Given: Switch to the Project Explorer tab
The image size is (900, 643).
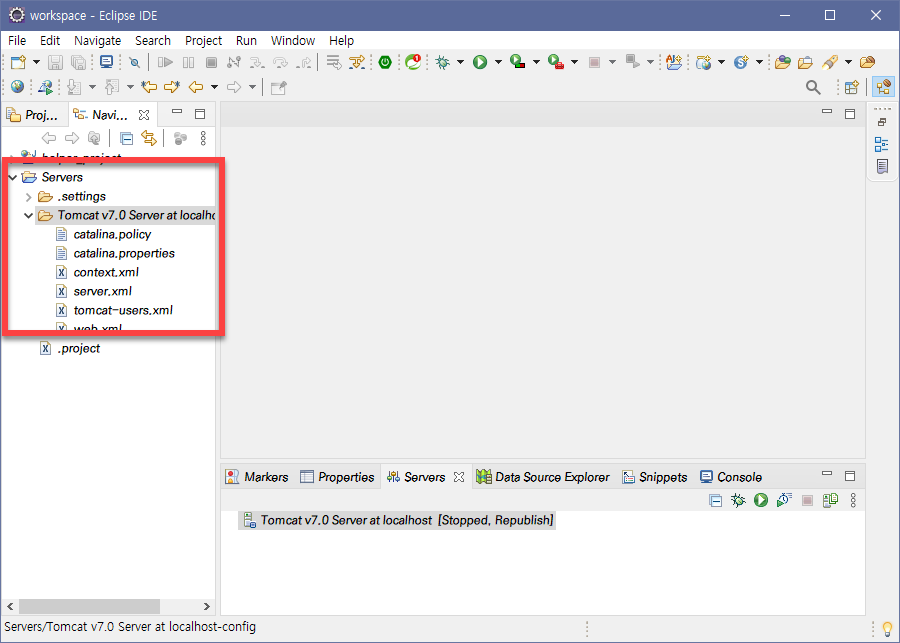Looking at the screenshot, I should point(33,115).
